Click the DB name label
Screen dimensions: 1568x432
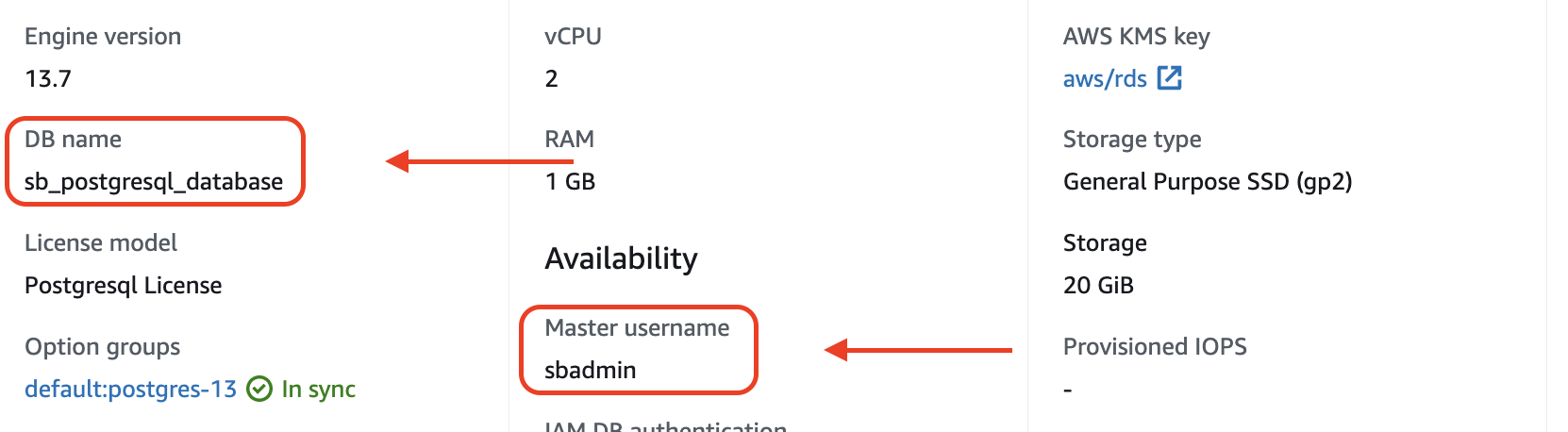pyautogui.click(x=73, y=139)
